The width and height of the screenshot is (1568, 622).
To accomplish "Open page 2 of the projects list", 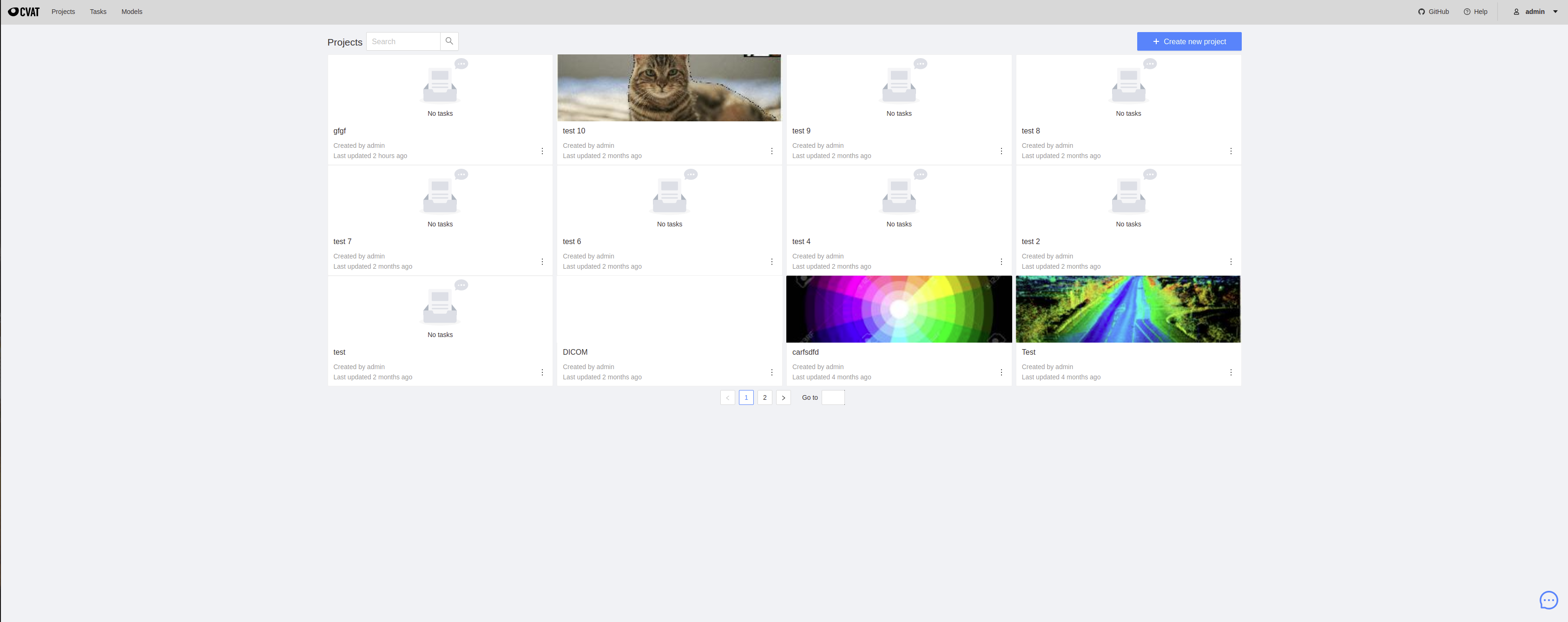I will [x=764, y=397].
